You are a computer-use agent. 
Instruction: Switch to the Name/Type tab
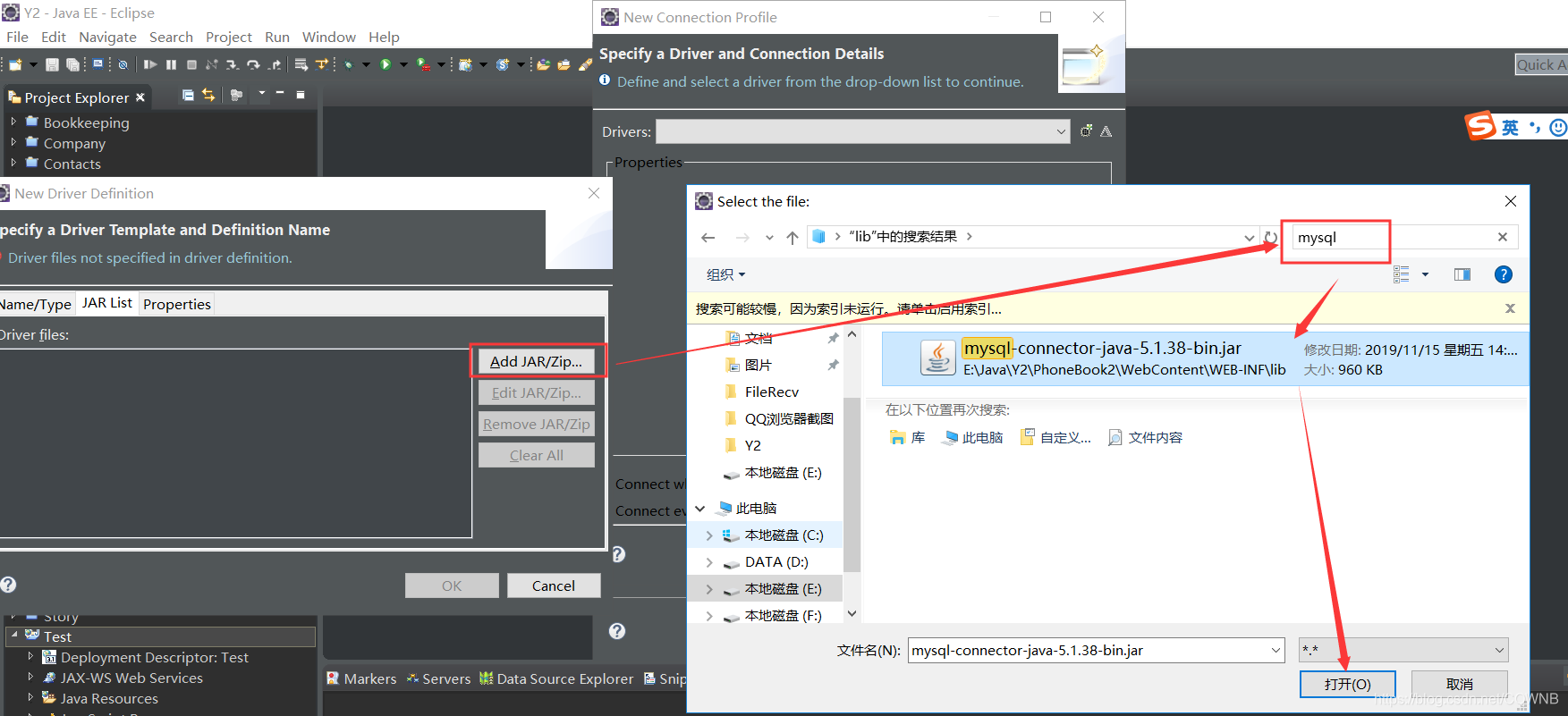(35, 304)
